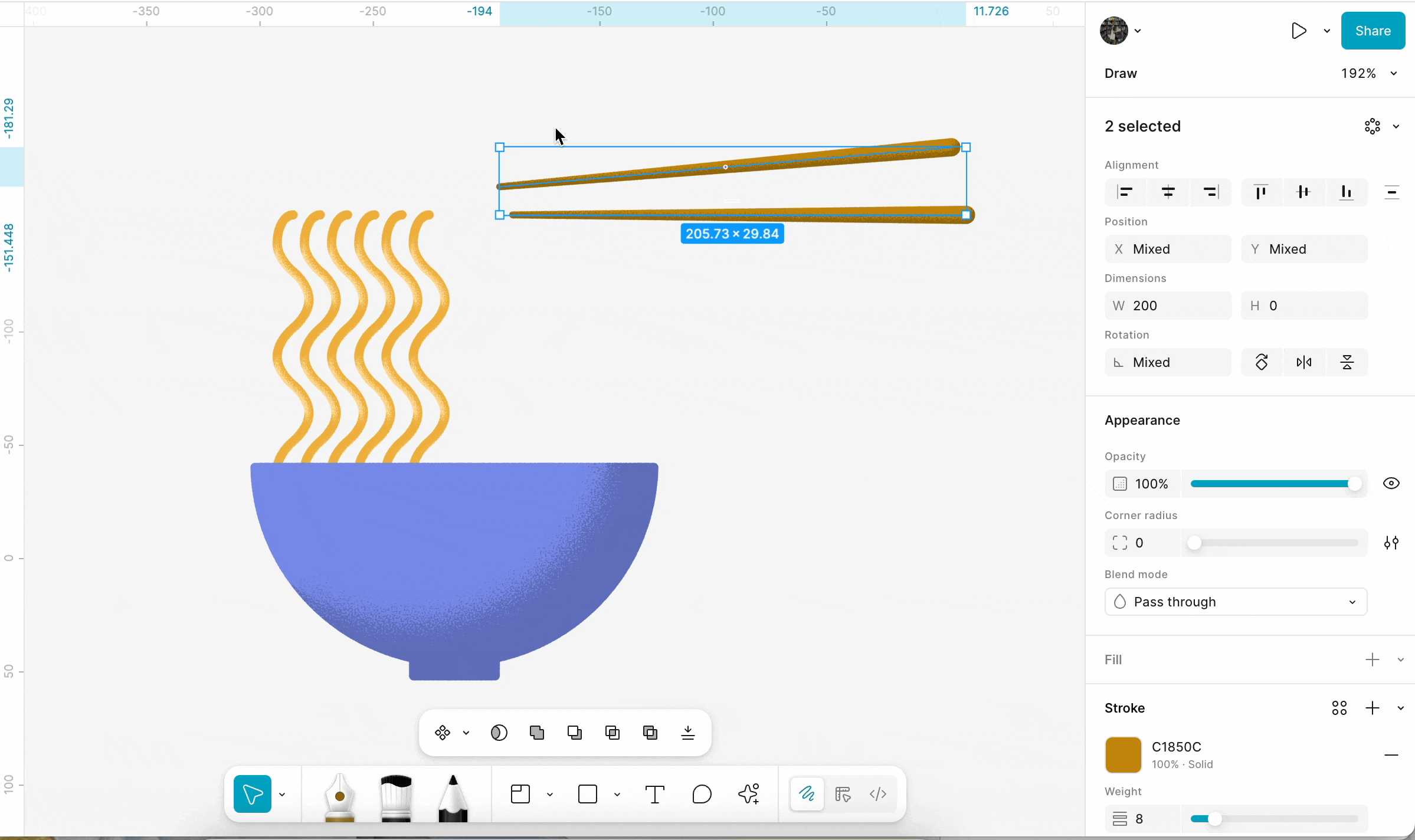The image size is (1415, 840).
Task: Open the Stroke styles icon
Action: pyautogui.click(x=1339, y=708)
